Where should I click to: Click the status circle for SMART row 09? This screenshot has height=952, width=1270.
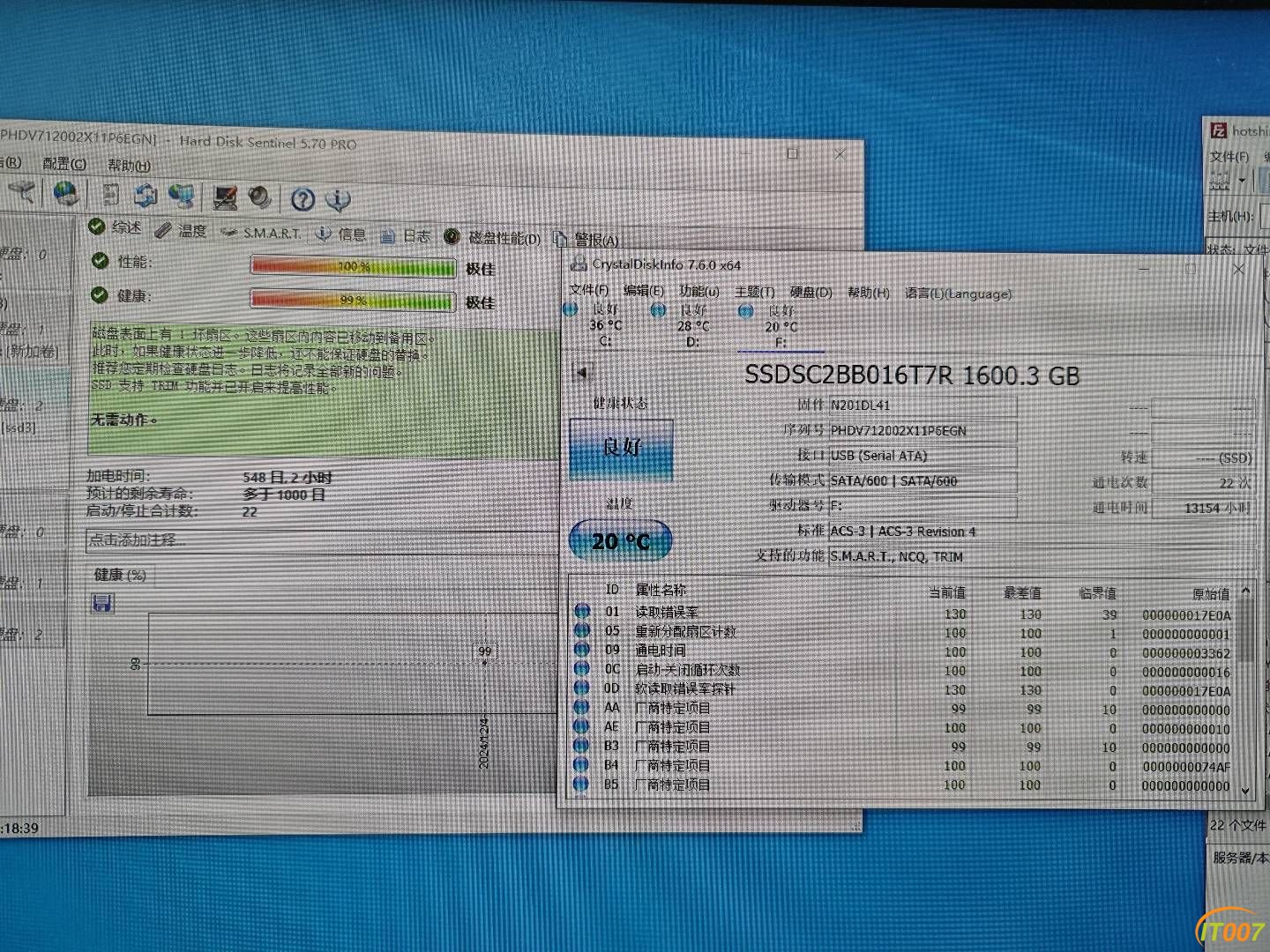(x=582, y=650)
